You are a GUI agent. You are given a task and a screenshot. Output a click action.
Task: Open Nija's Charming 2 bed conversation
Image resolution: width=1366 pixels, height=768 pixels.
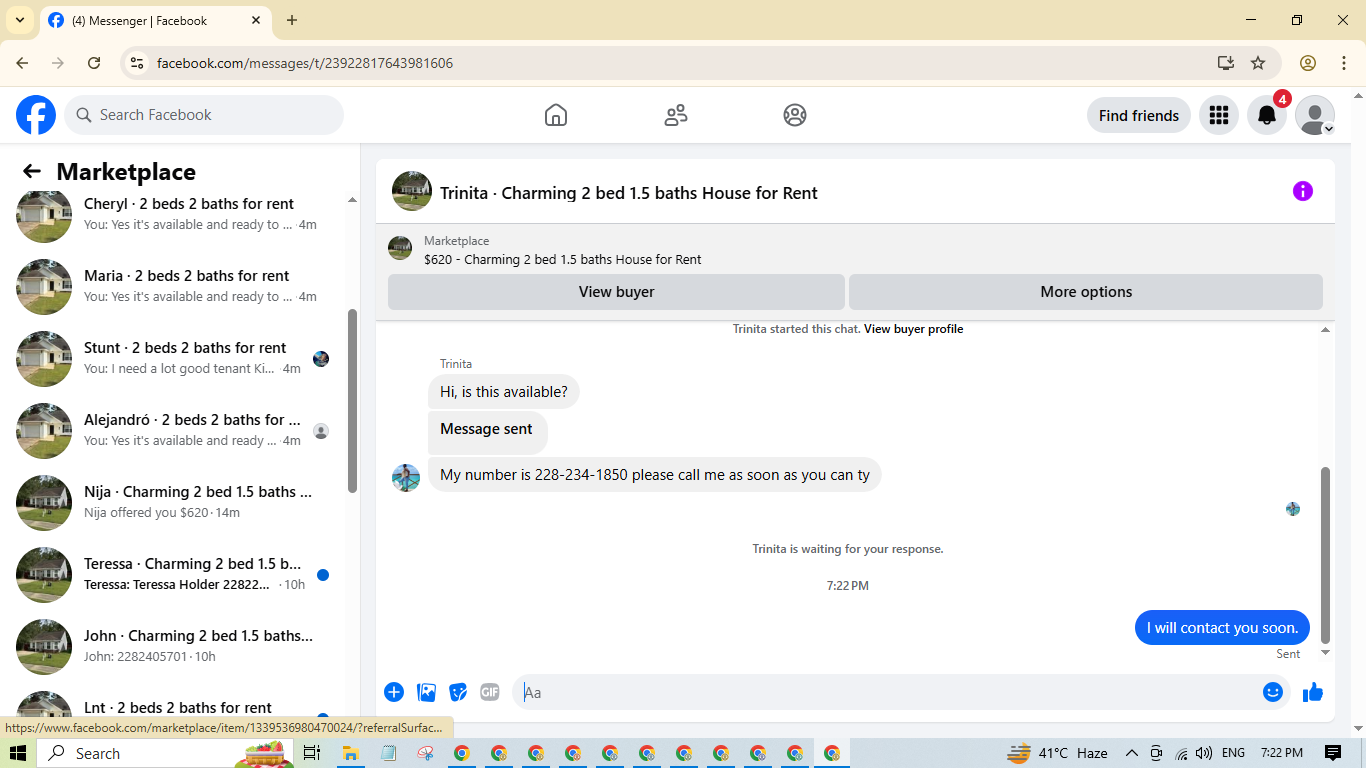pos(180,502)
